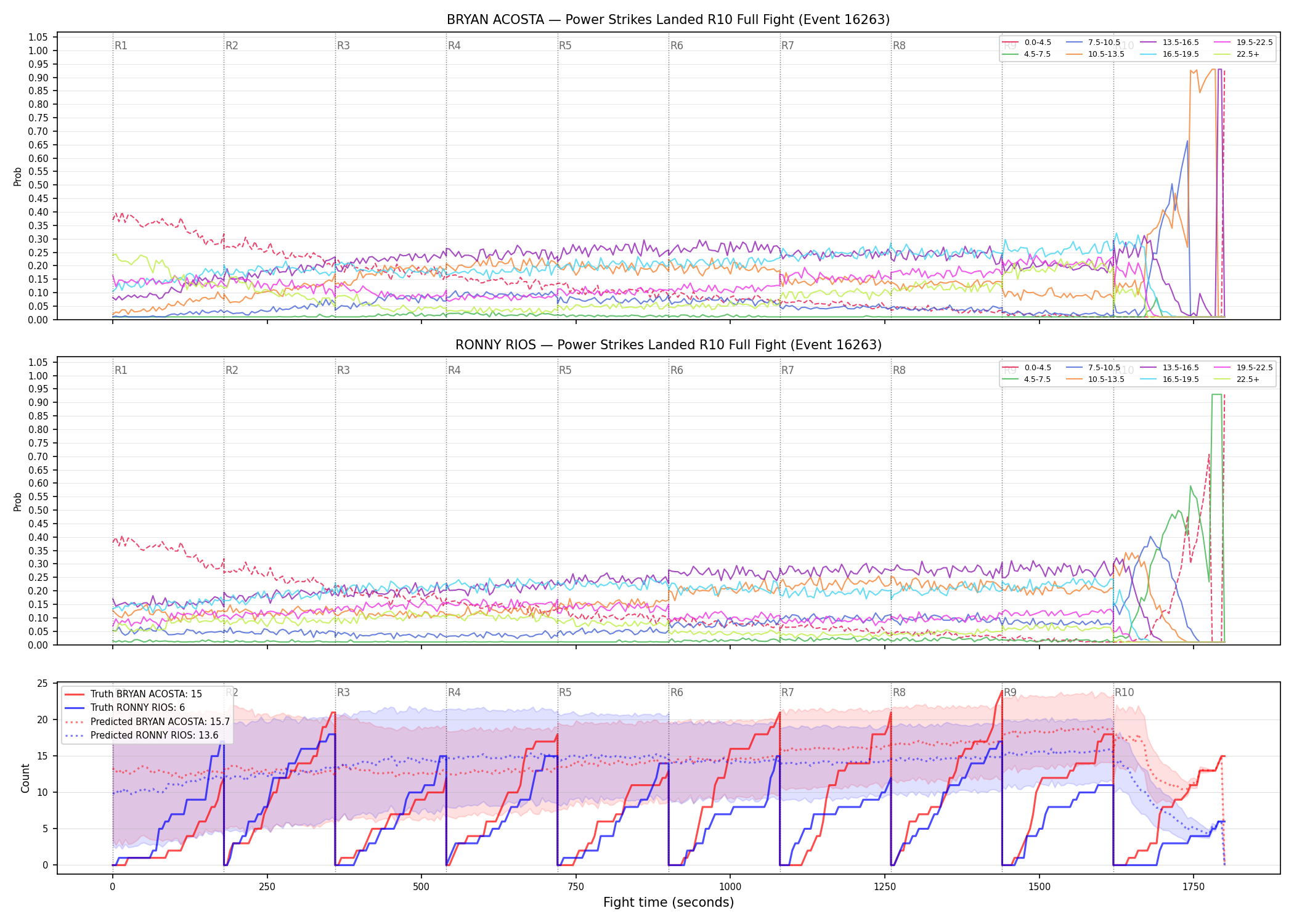Click the 1000 tick label on the x-axis

pyautogui.click(x=730, y=887)
